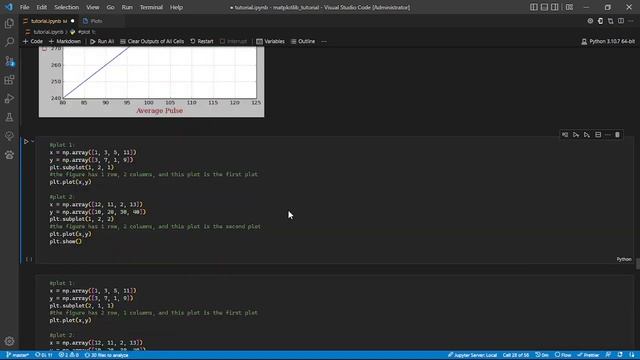Run the selected plot 1 cell
Image resolution: width=640 pixels, height=360 pixels.
(26, 142)
